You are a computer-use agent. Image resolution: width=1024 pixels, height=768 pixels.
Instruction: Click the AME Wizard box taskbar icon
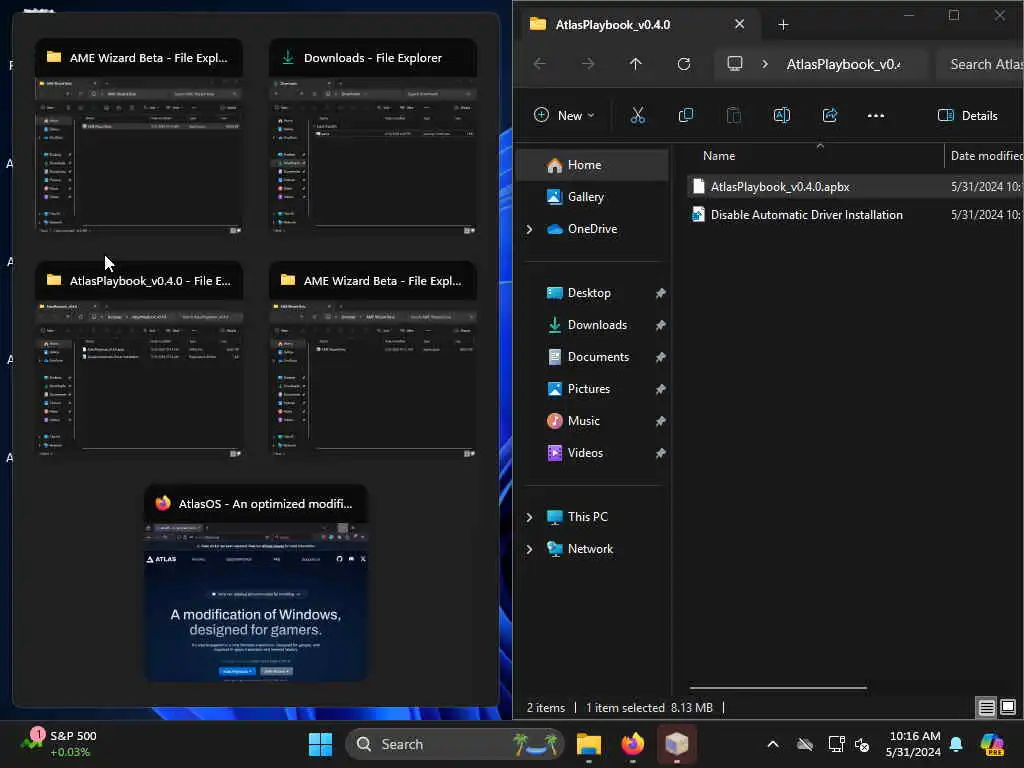(x=677, y=744)
